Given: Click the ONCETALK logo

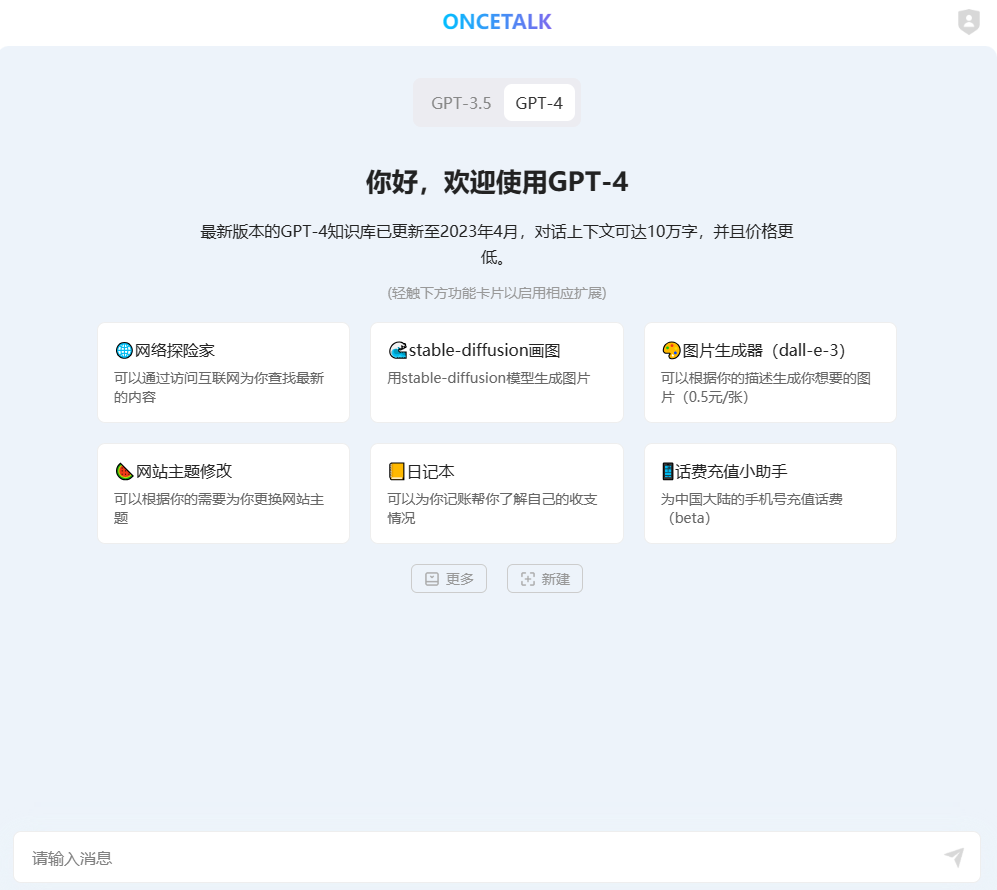Looking at the screenshot, I should pyautogui.click(x=497, y=22).
